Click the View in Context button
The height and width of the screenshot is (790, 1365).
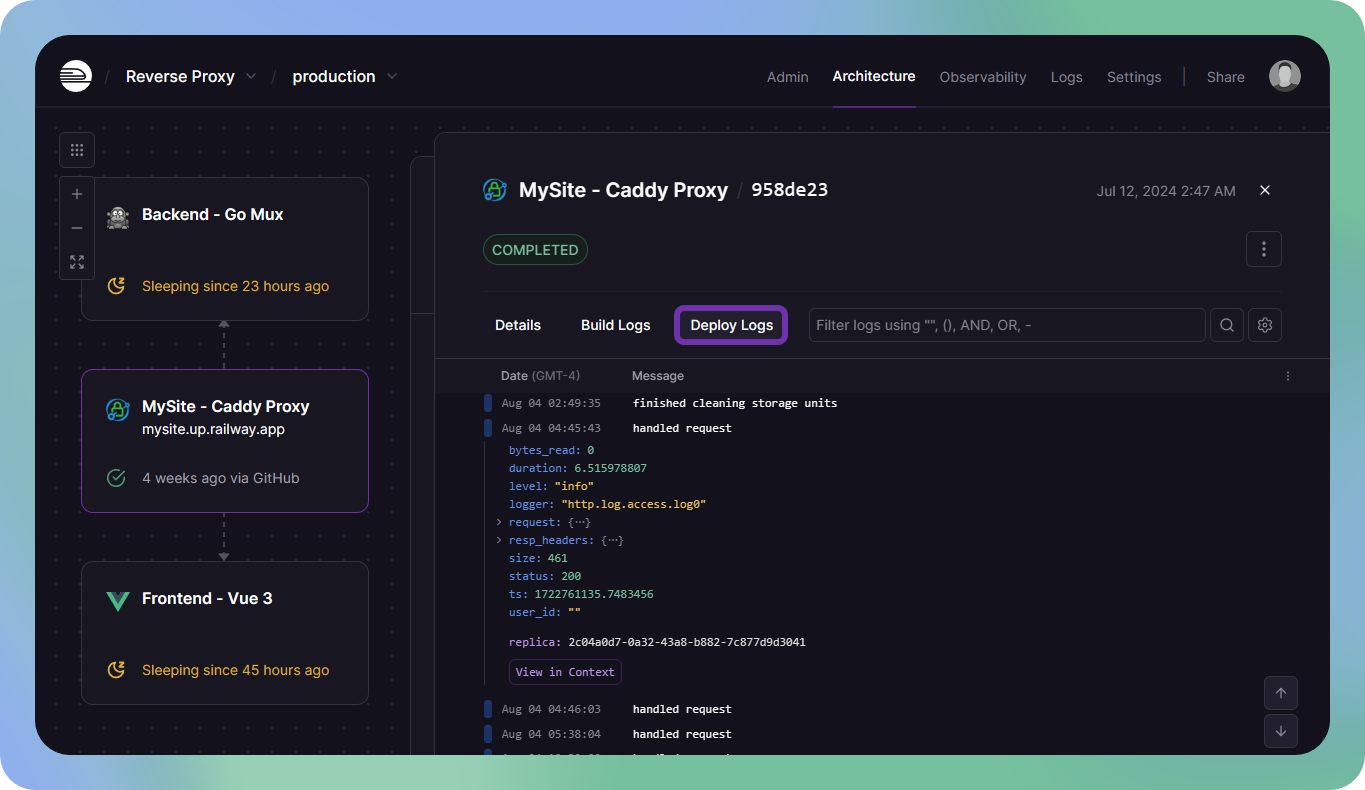565,672
